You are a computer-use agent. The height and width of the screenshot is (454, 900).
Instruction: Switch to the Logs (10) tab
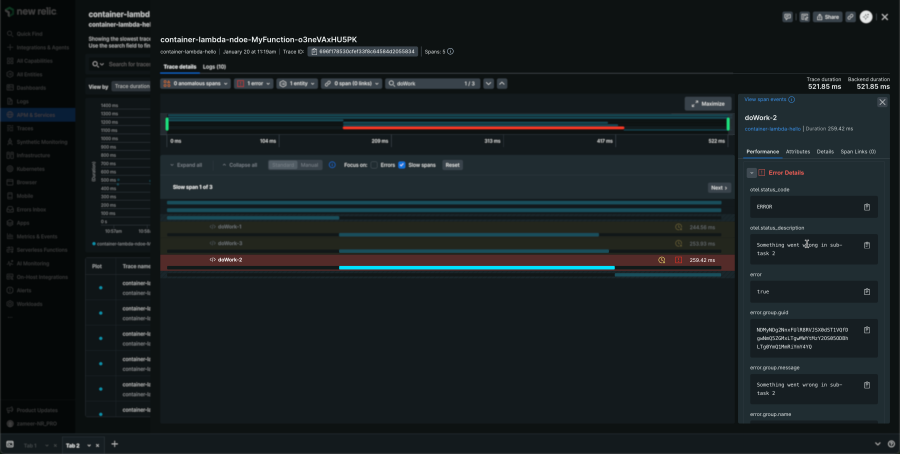[214, 67]
